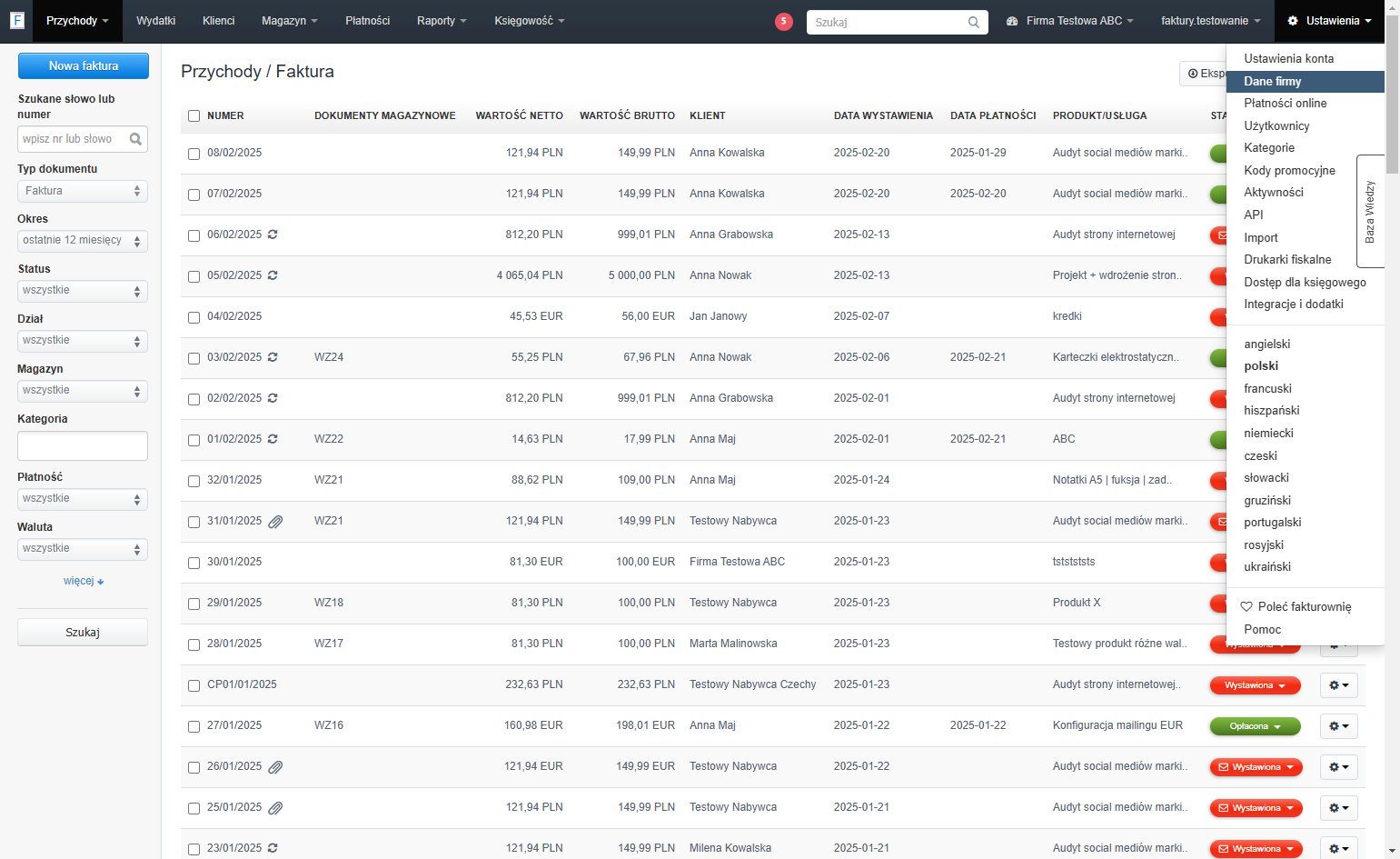Open client link Testowy Nabywca Czechy
This screenshot has height=859, width=1400.
click(x=752, y=684)
